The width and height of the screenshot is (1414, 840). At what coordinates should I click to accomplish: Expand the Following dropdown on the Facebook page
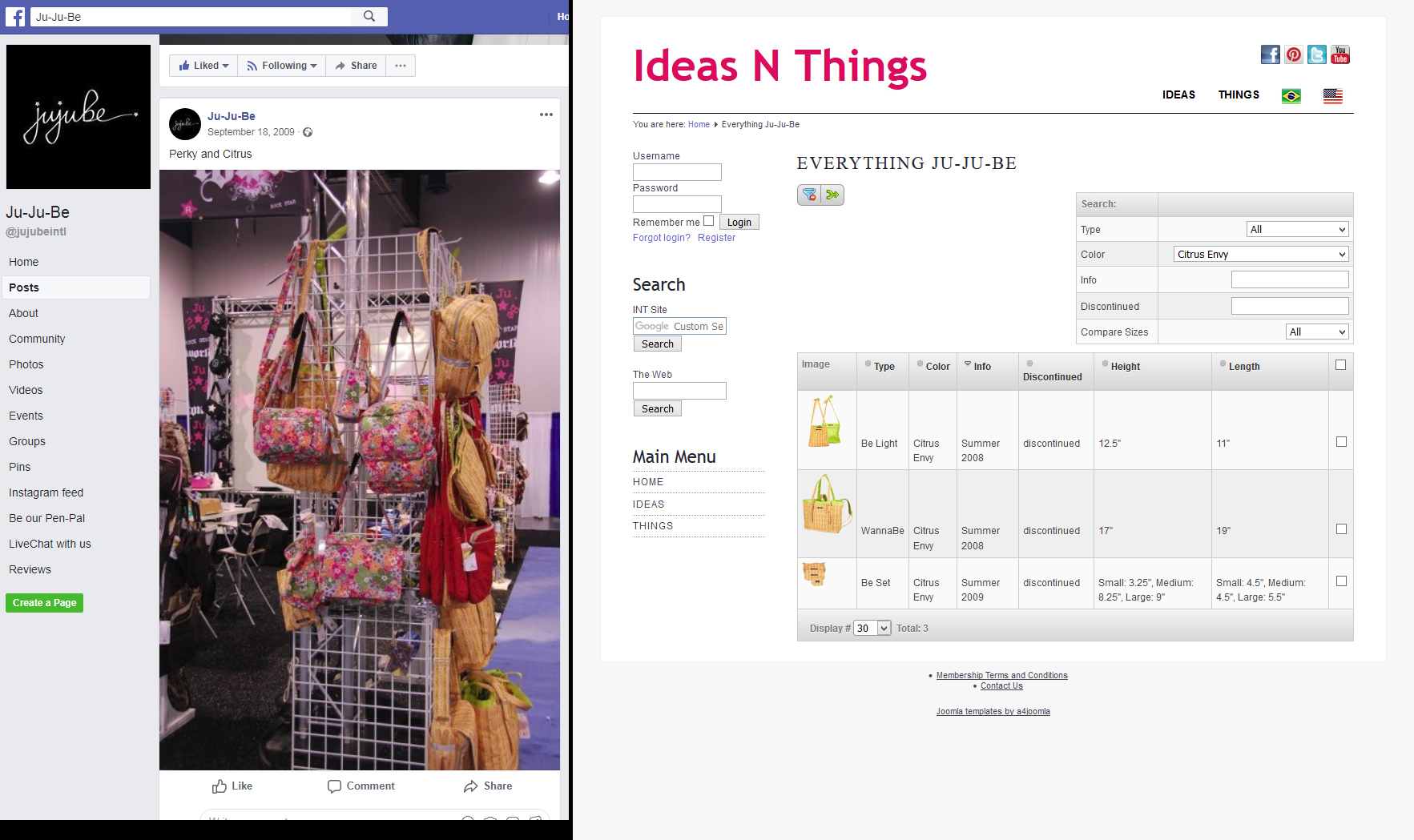click(x=282, y=66)
